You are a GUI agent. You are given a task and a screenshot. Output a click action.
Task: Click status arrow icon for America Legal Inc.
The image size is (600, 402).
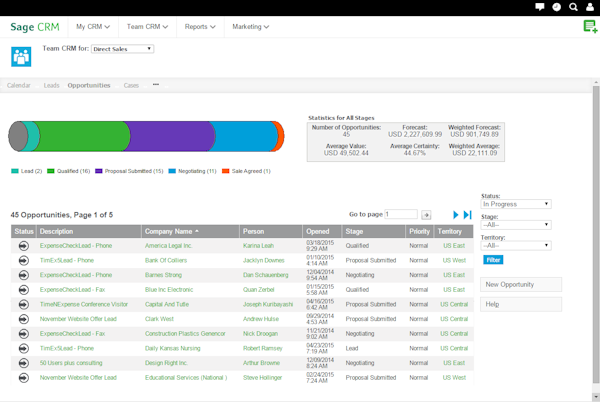pyautogui.click(x=24, y=245)
